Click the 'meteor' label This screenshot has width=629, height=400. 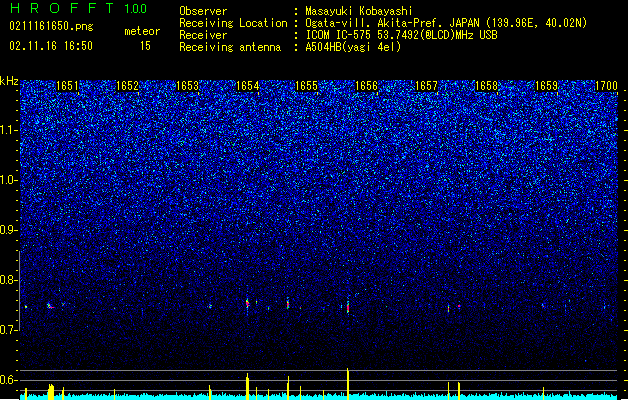[142, 31]
